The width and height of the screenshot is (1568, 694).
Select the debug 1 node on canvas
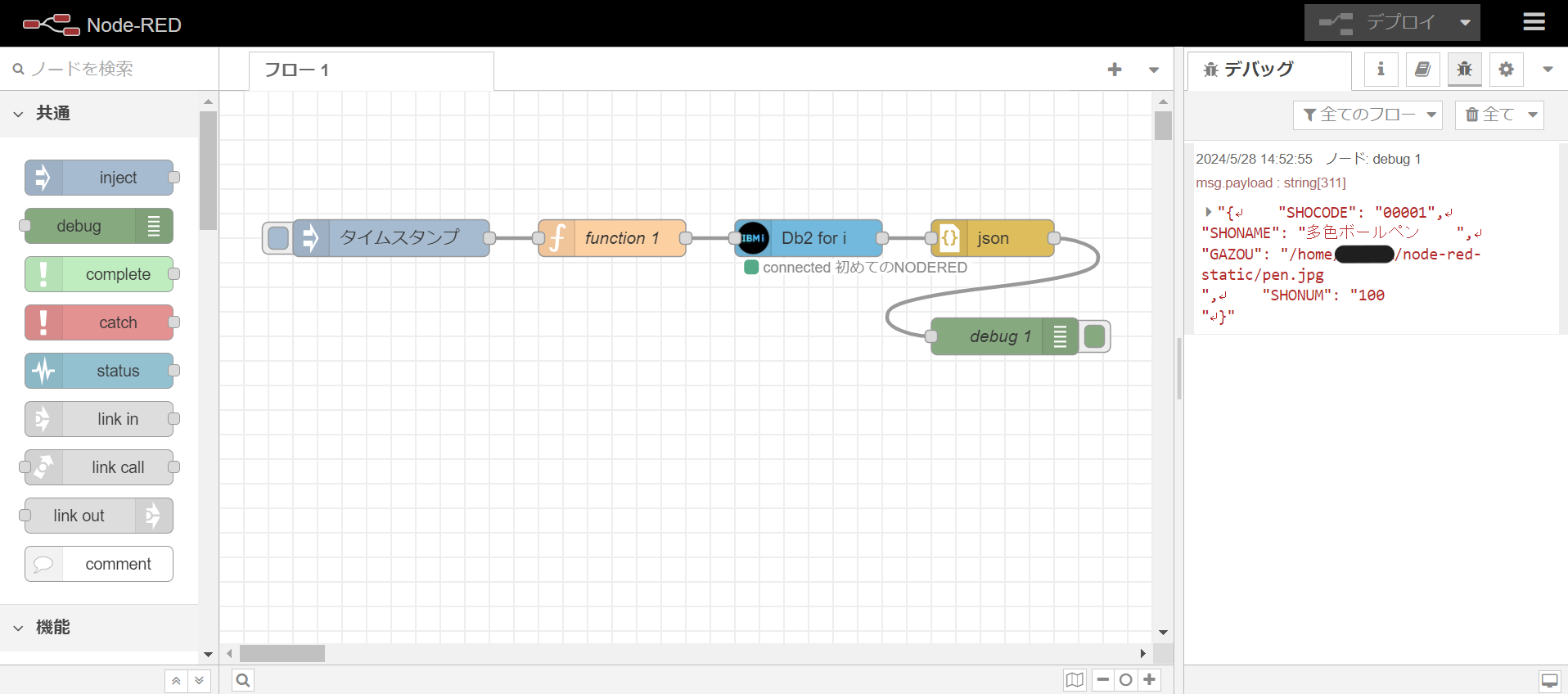click(x=1005, y=336)
